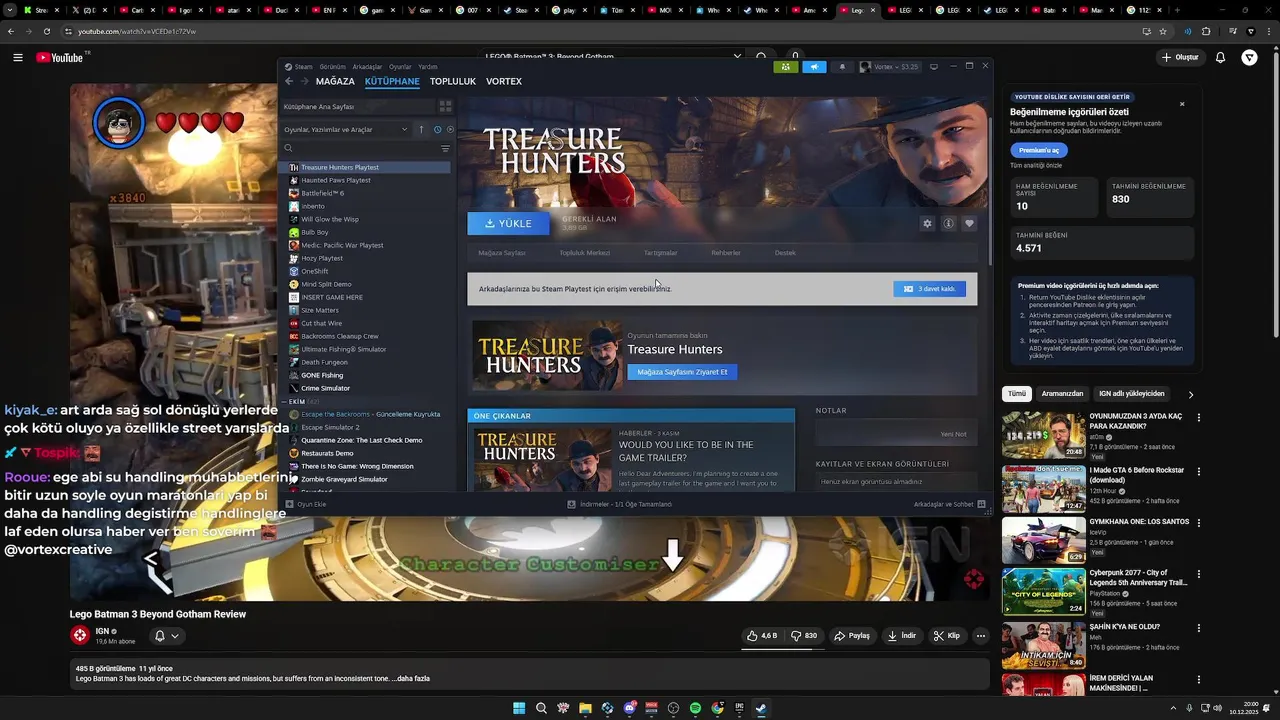The image size is (1280, 720).
Task: Open the VORTEX profile tab
Action: pos(504,81)
